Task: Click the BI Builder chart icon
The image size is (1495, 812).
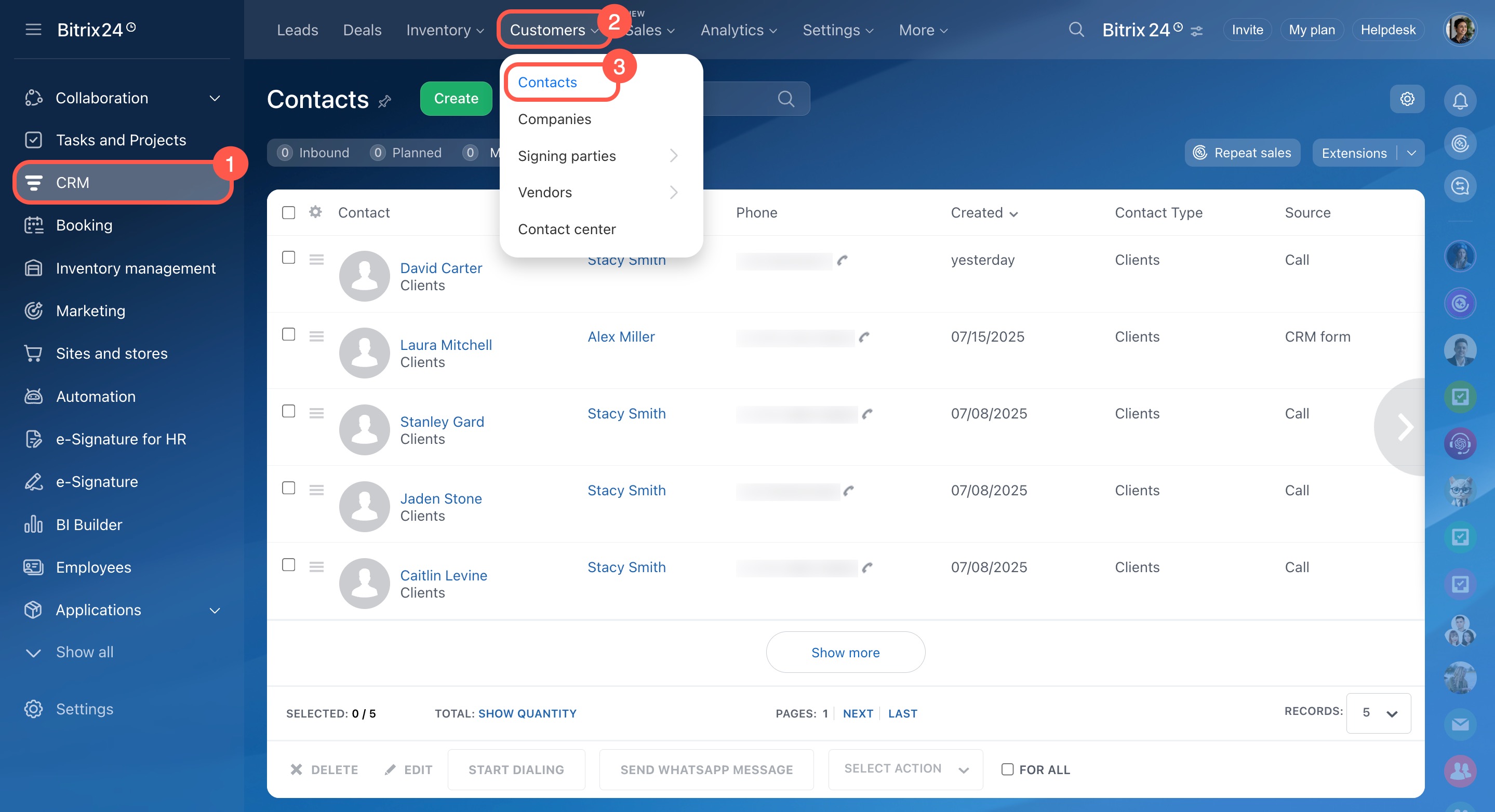Action: 34,524
